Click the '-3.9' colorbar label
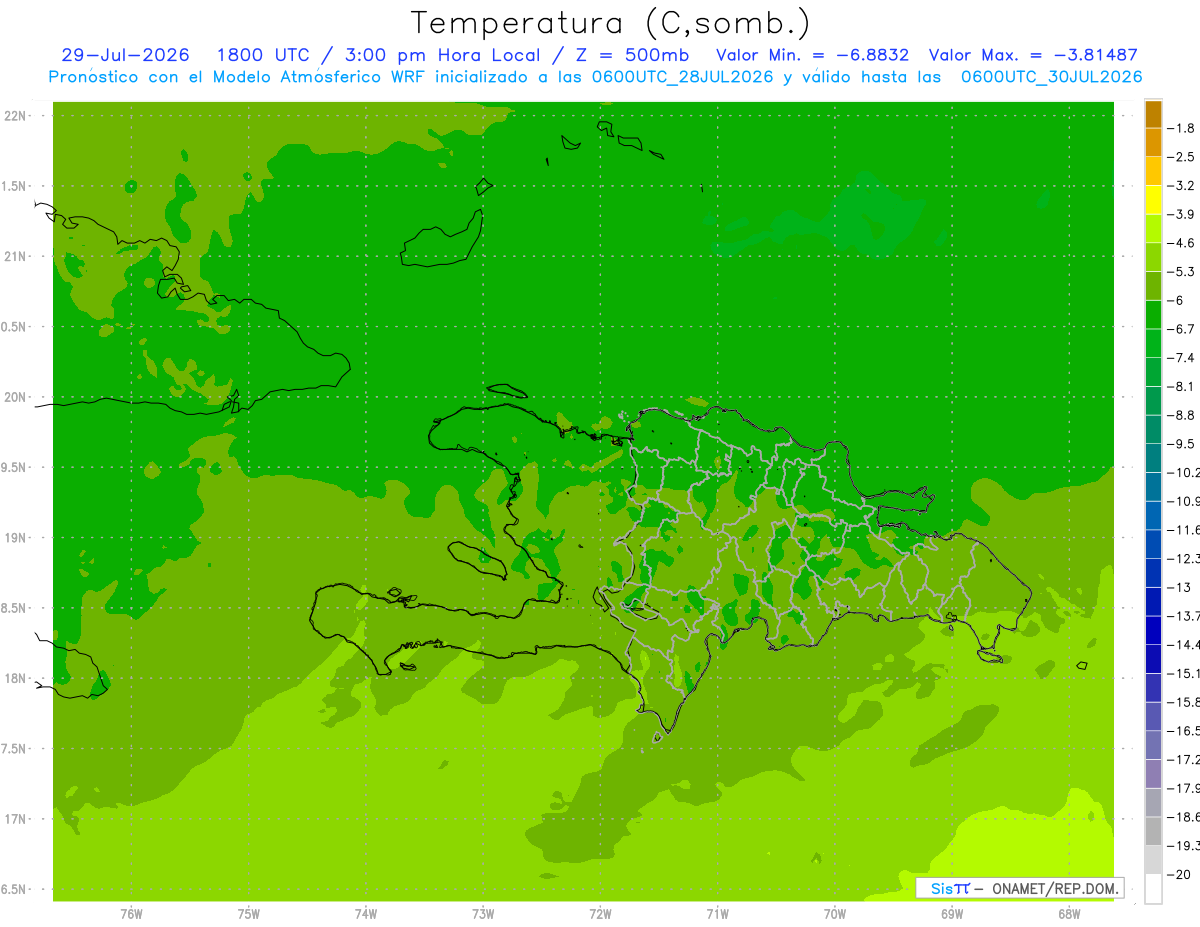Screen dimensions: 1200x927 [1182, 214]
